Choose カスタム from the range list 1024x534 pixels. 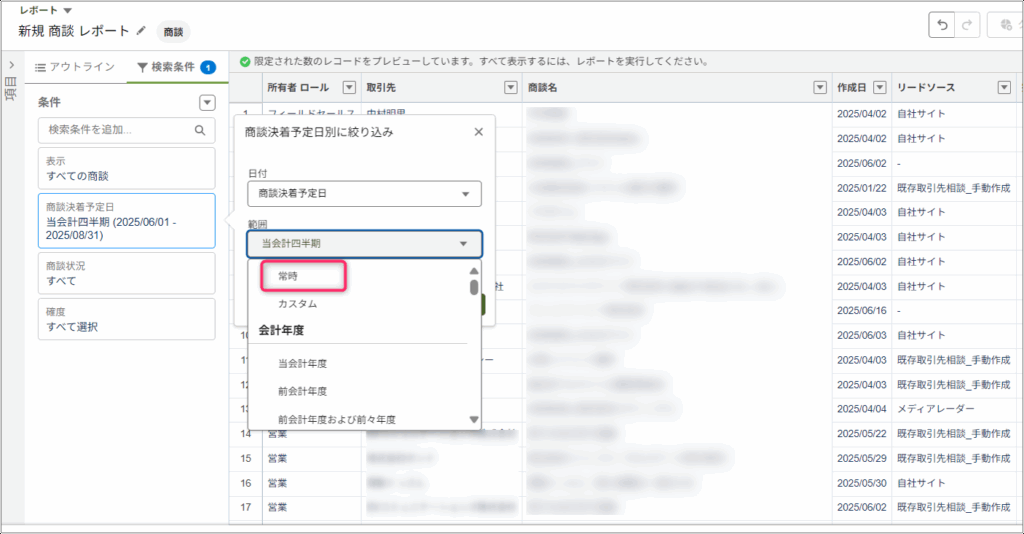tap(298, 303)
